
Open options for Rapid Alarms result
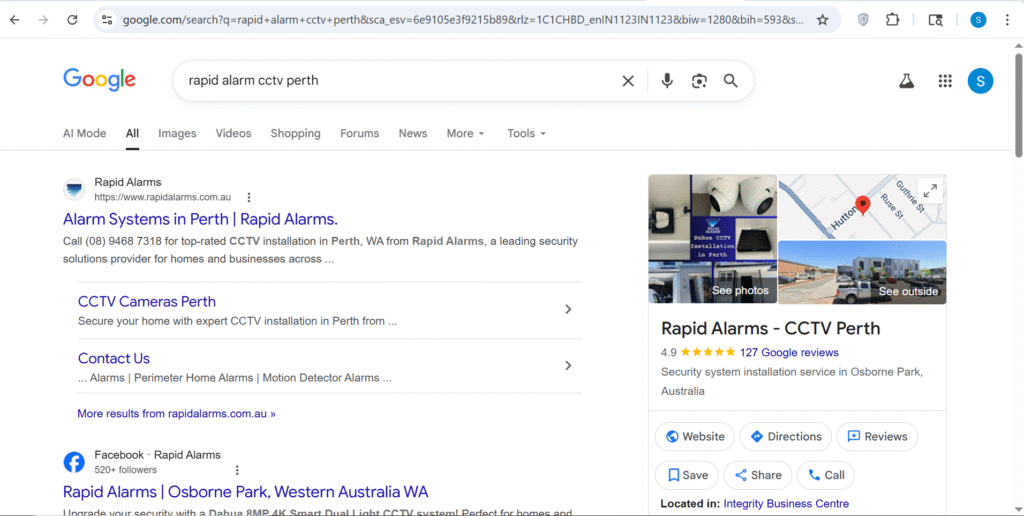coord(249,197)
